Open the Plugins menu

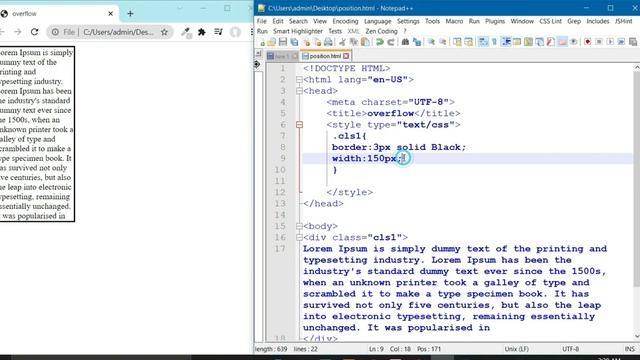[495, 21]
